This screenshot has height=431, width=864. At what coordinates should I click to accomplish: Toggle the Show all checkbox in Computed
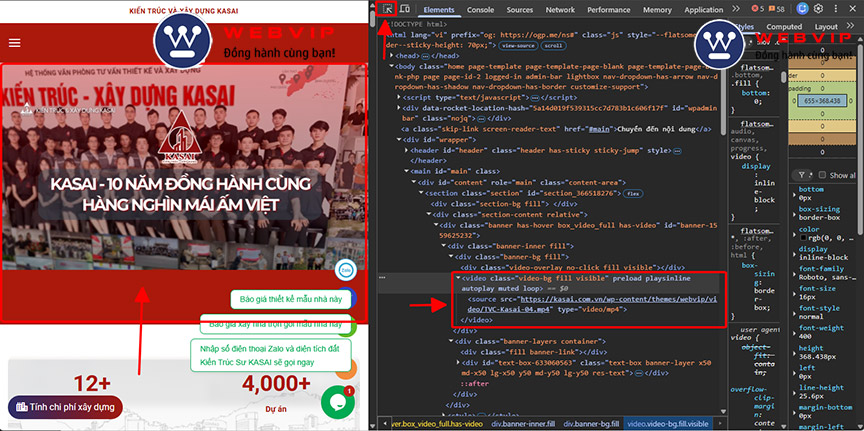pyautogui.click(x=822, y=175)
